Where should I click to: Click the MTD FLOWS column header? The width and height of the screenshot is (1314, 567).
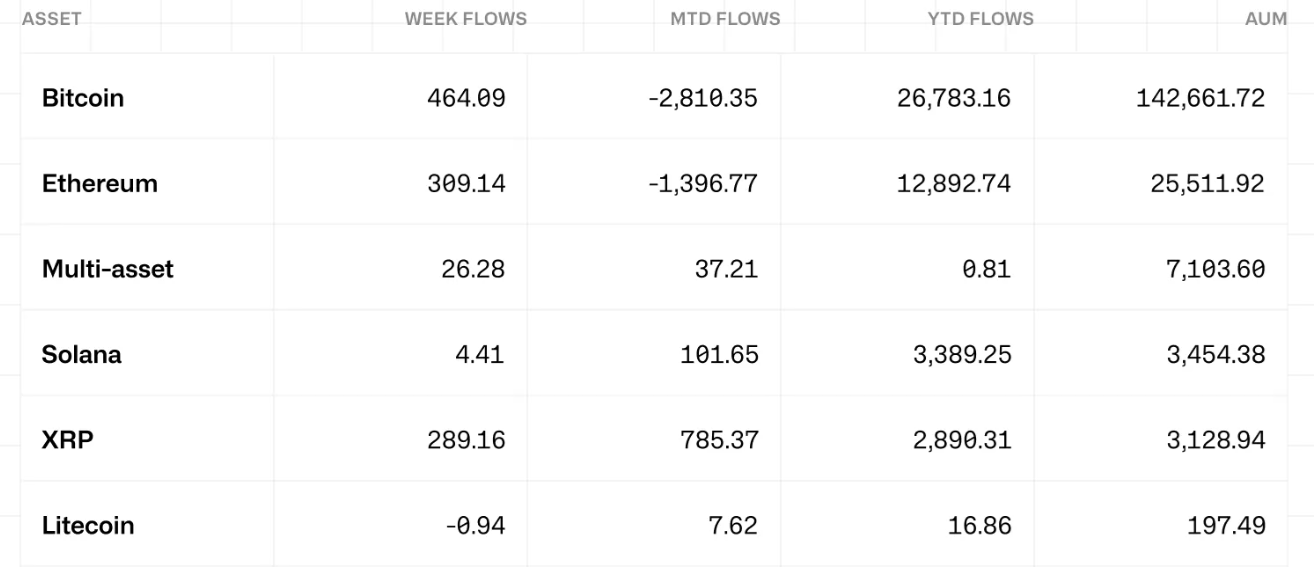pos(725,19)
